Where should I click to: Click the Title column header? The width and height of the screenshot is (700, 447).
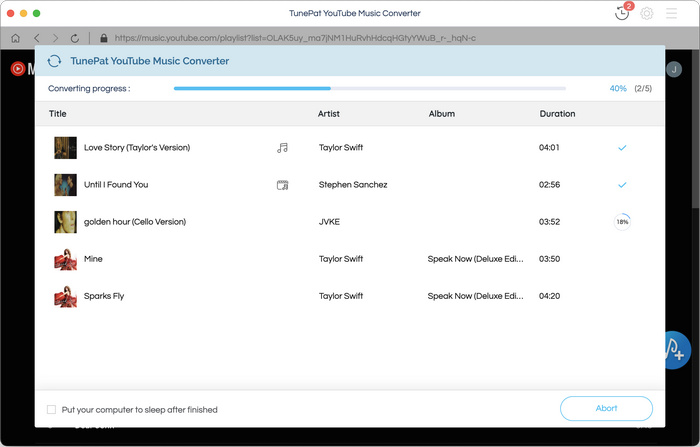58,114
